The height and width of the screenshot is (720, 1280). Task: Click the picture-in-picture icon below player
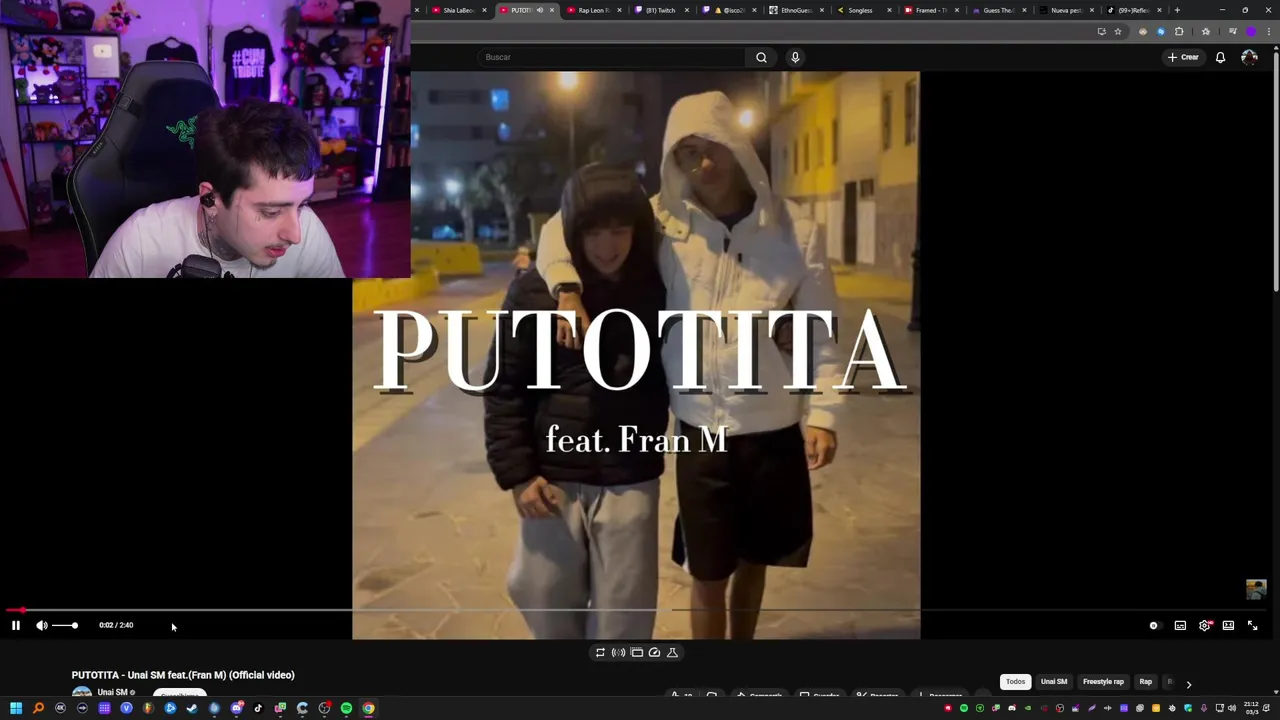point(636,652)
